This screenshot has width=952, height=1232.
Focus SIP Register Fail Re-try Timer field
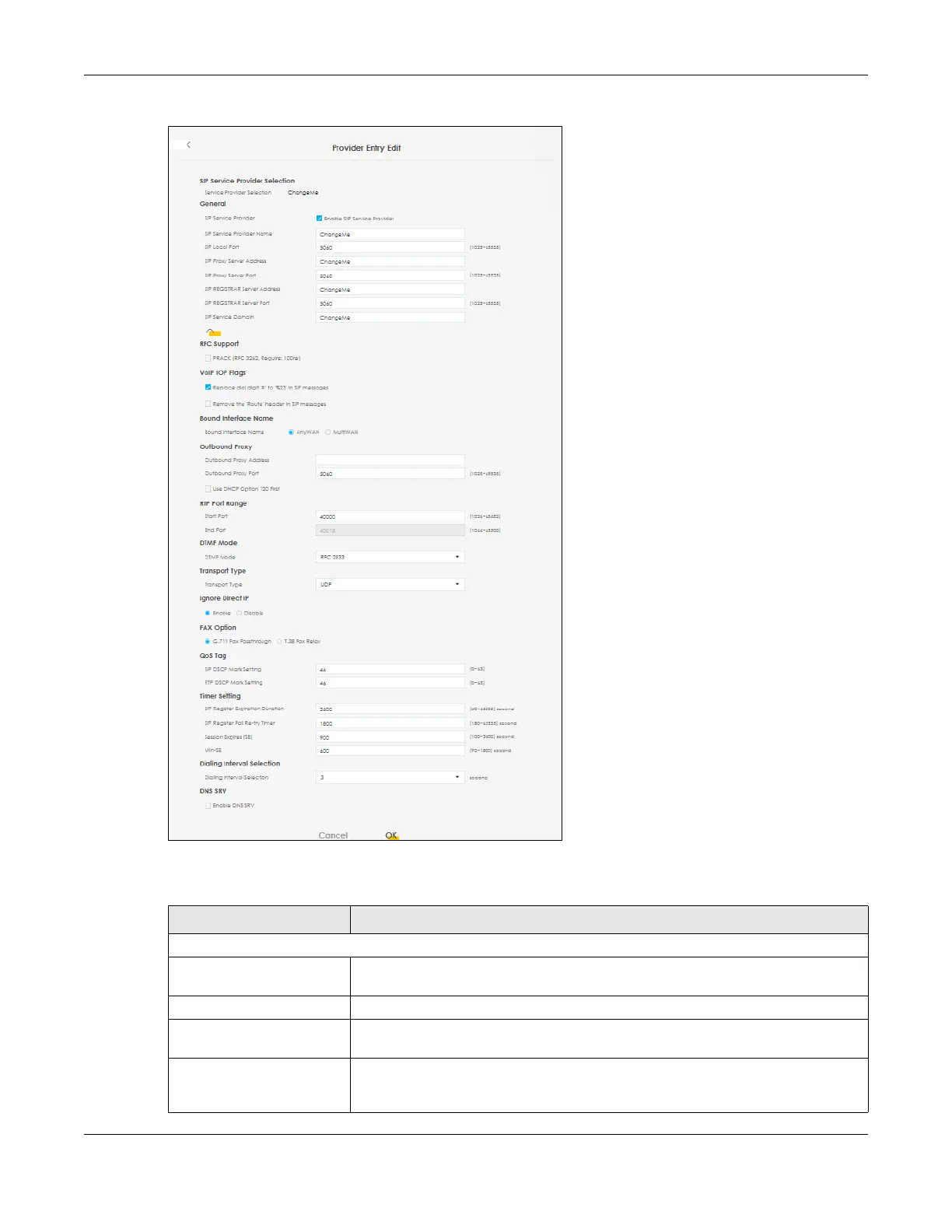390,723
